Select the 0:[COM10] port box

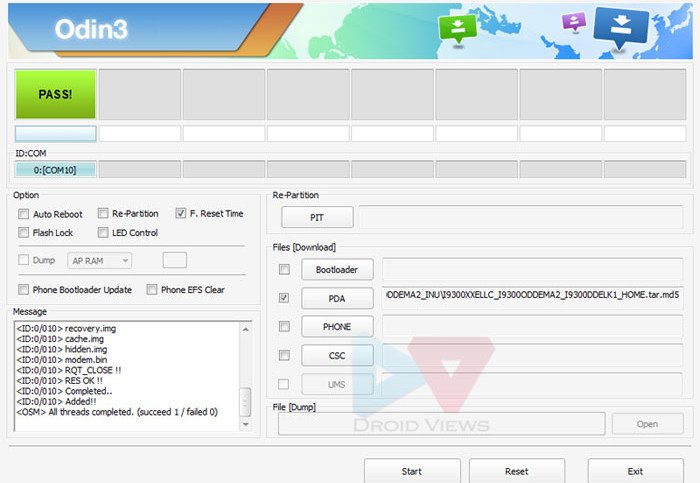(55, 170)
